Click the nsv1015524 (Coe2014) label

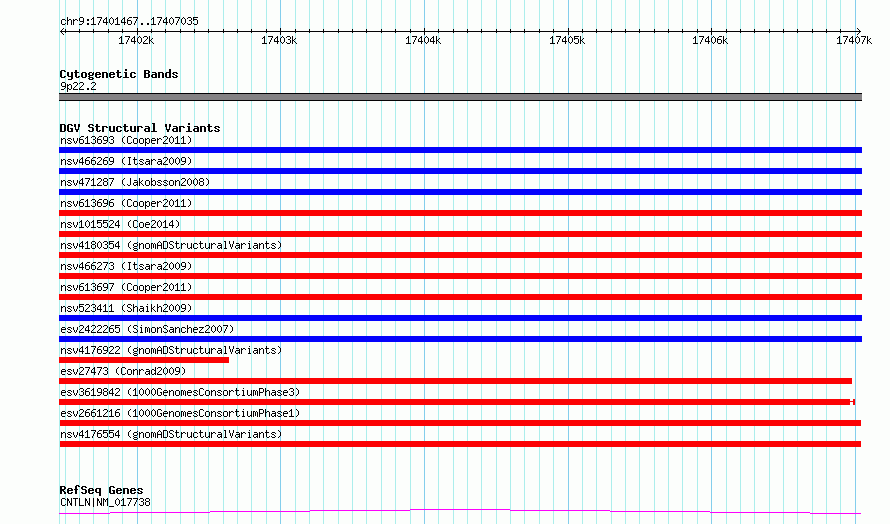click(120, 224)
